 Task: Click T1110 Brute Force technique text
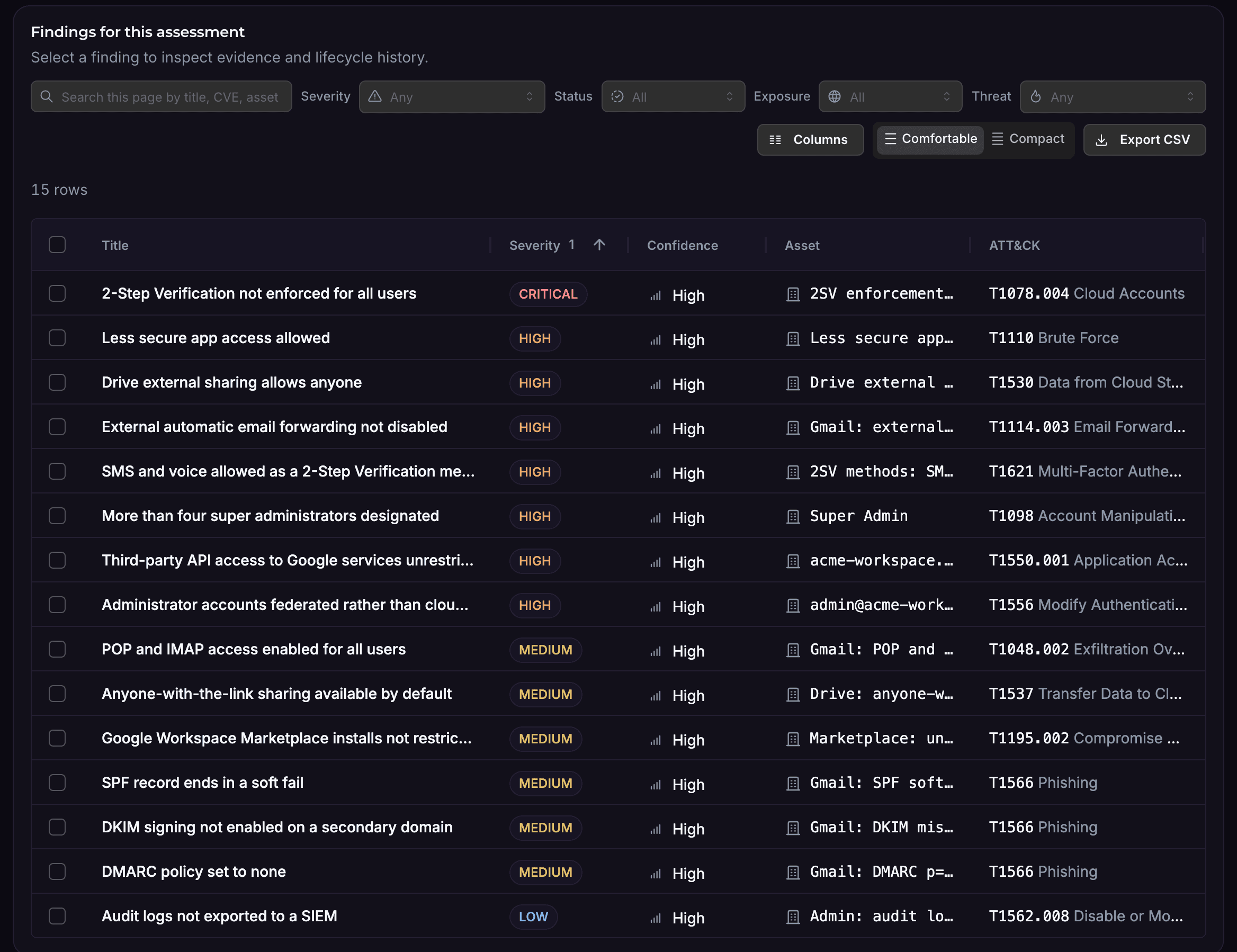coord(1053,338)
